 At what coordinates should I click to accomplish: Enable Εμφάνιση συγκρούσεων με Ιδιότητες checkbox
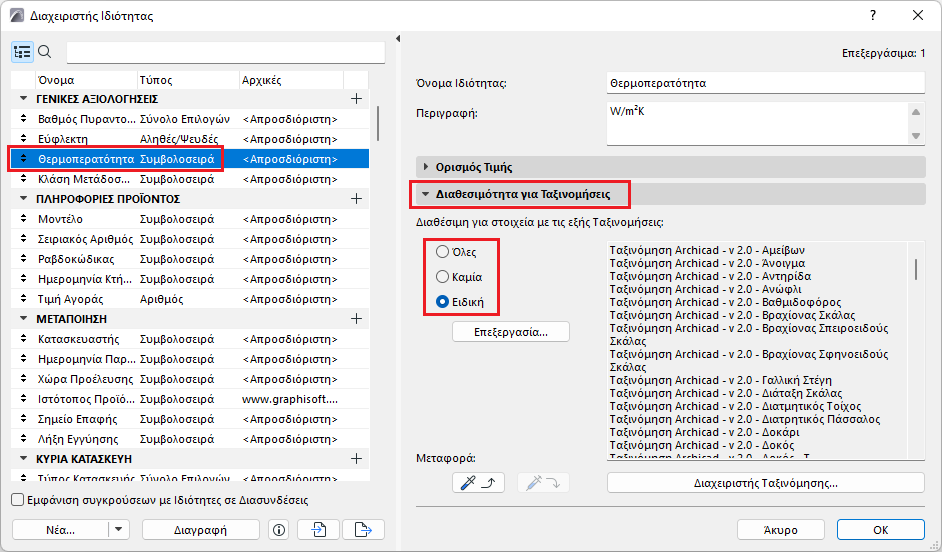click(18, 500)
